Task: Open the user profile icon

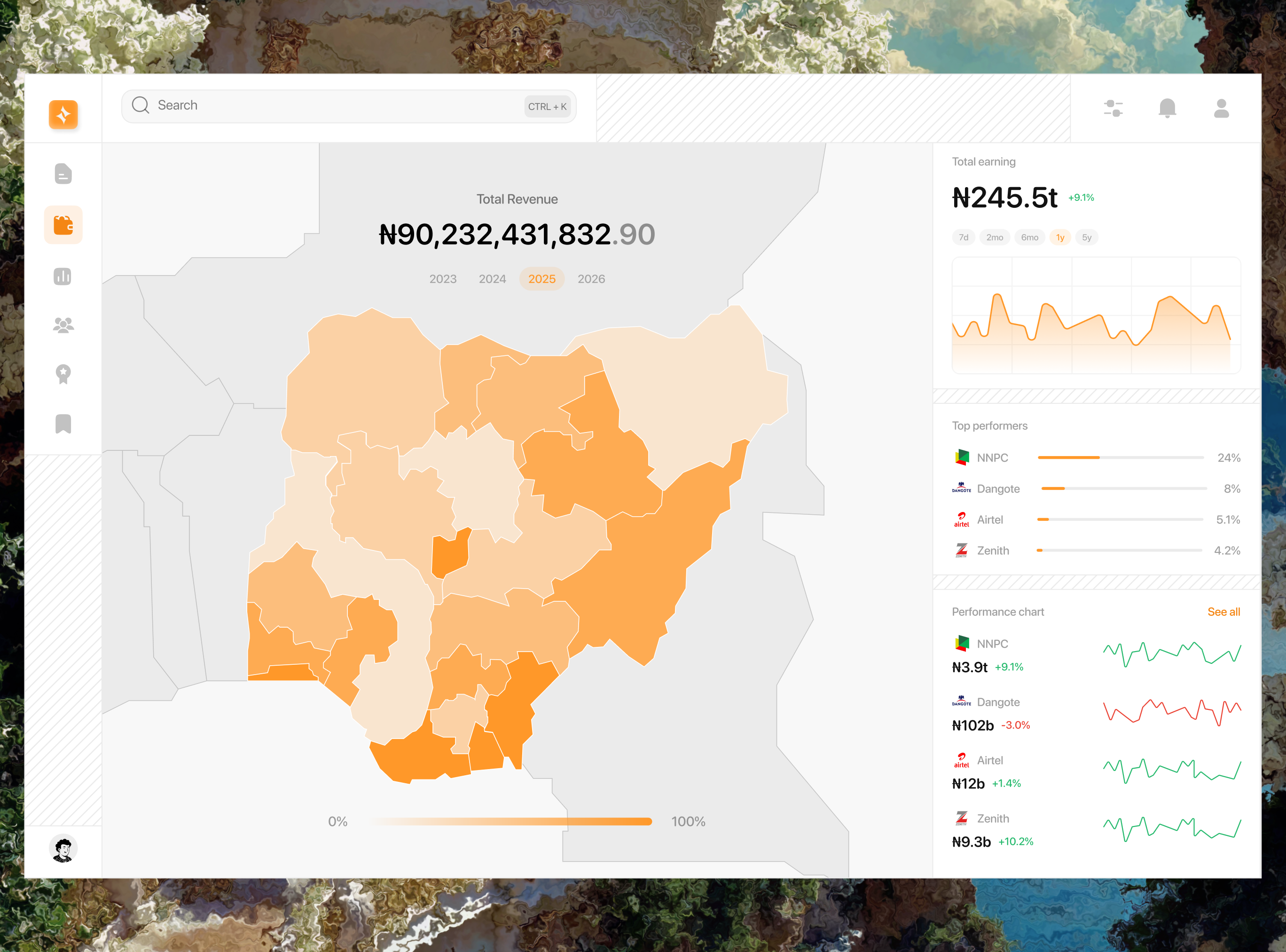Action: tap(1222, 108)
